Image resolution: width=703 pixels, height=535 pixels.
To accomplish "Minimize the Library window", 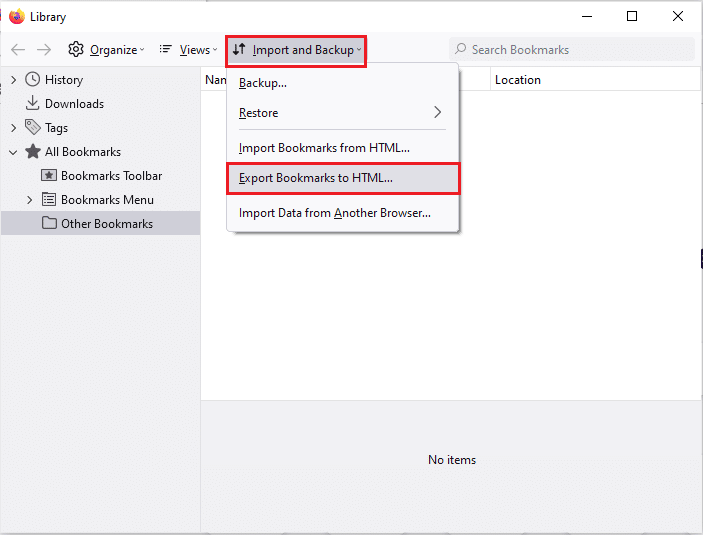I will click(587, 17).
